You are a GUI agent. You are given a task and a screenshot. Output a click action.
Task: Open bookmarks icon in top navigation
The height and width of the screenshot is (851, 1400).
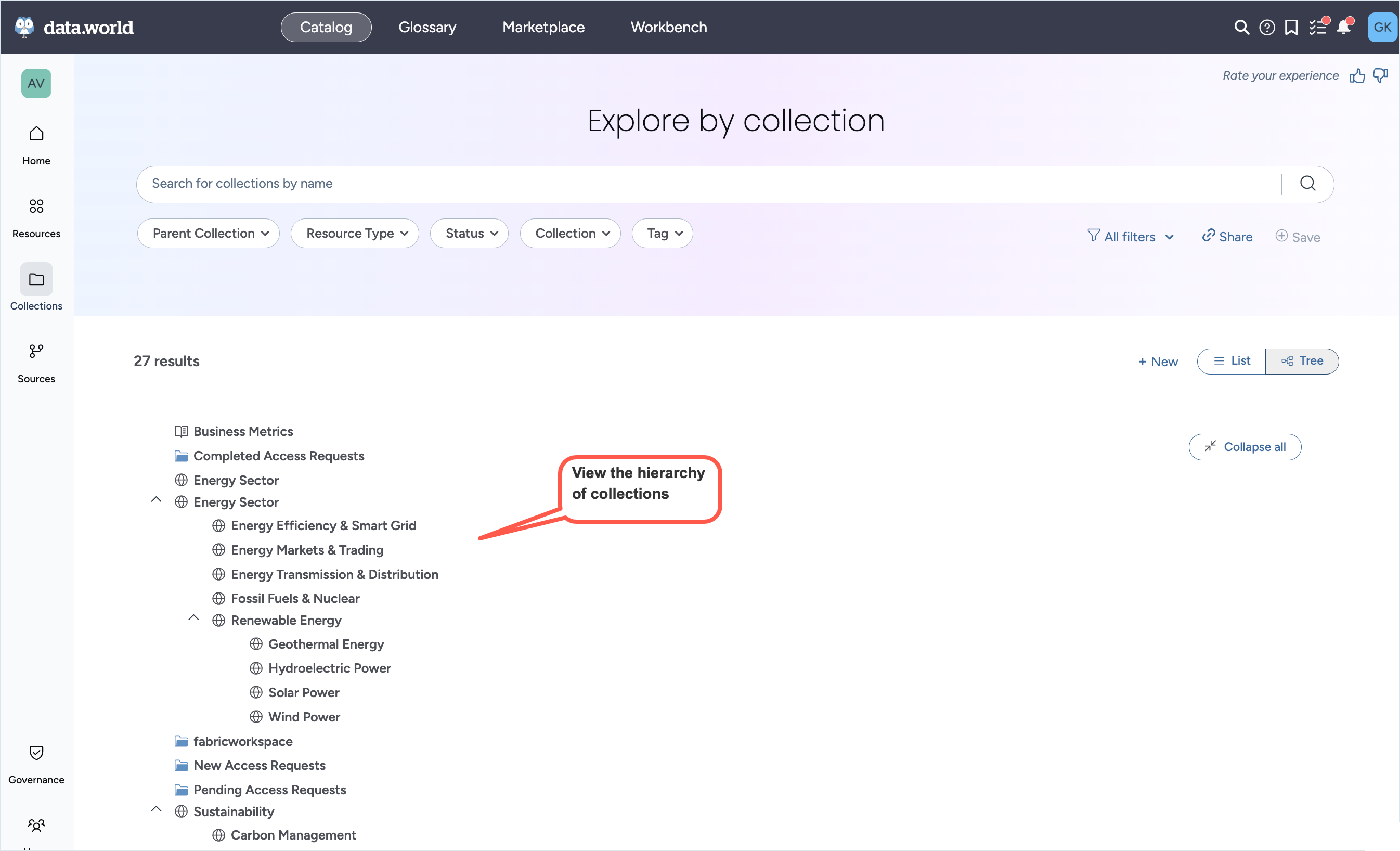click(x=1291, y=27)
